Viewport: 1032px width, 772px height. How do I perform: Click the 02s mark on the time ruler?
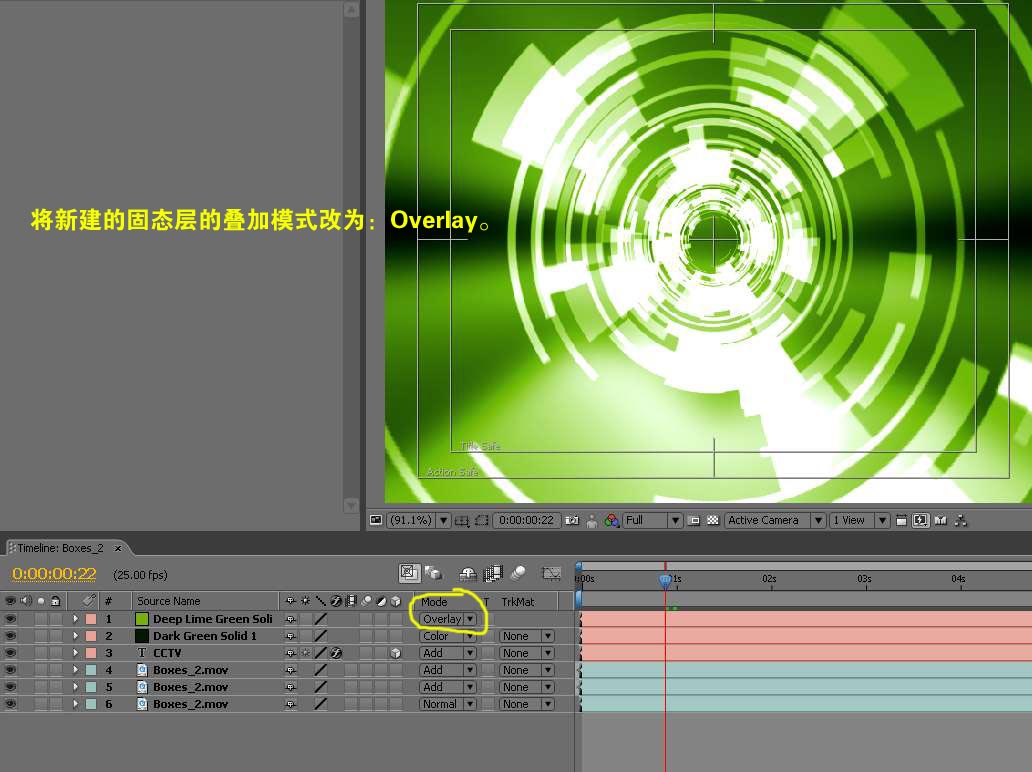click(x=769, y=579)
